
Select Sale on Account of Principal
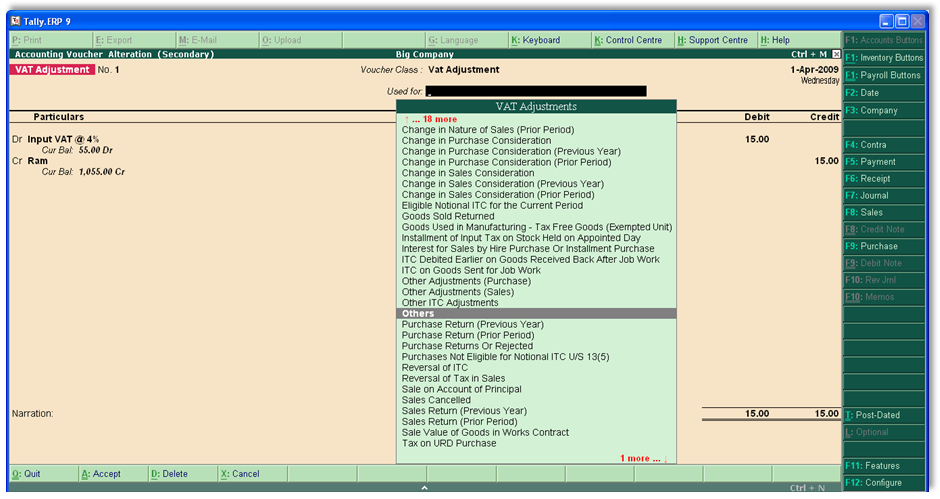tap(462, 389)
